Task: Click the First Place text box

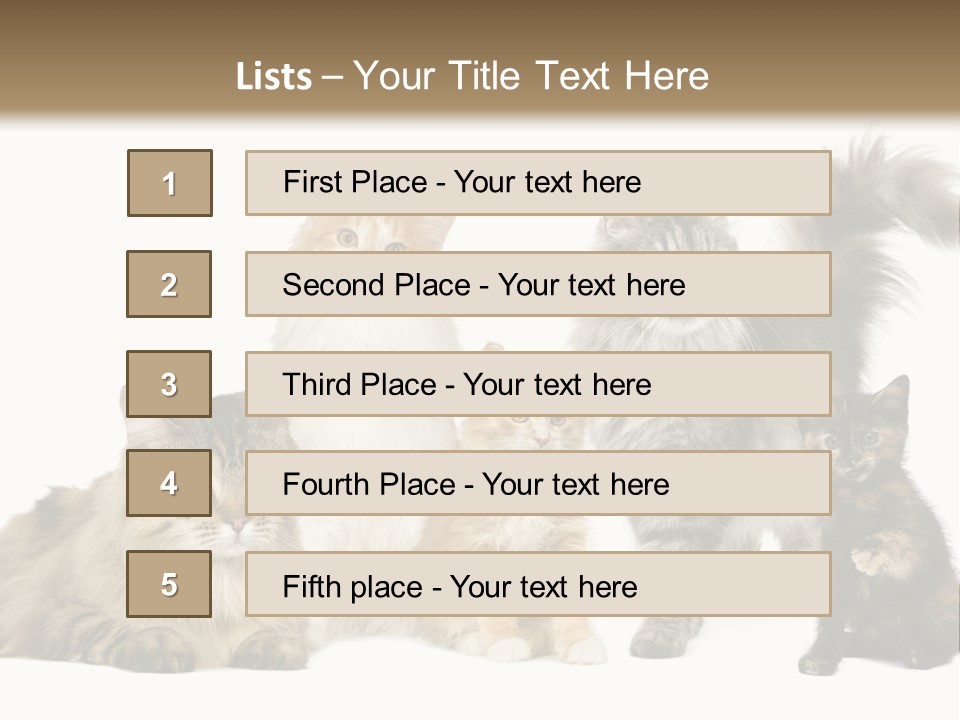Action: pos(538,183)
